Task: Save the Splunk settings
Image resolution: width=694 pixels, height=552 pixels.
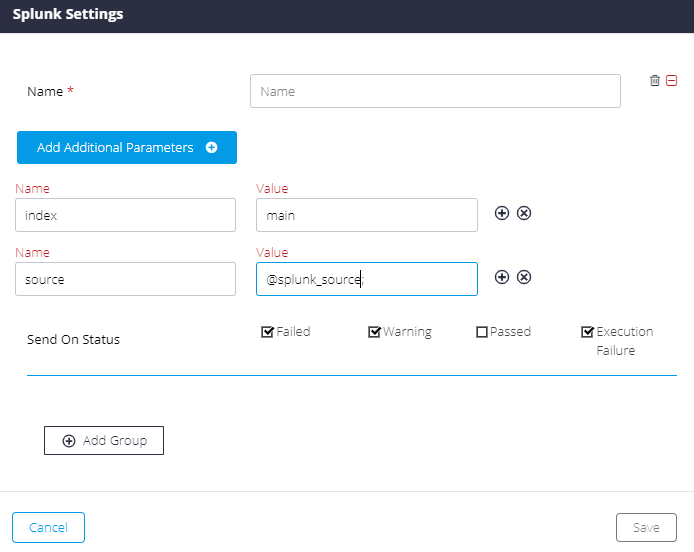Action: pos(646,527)
